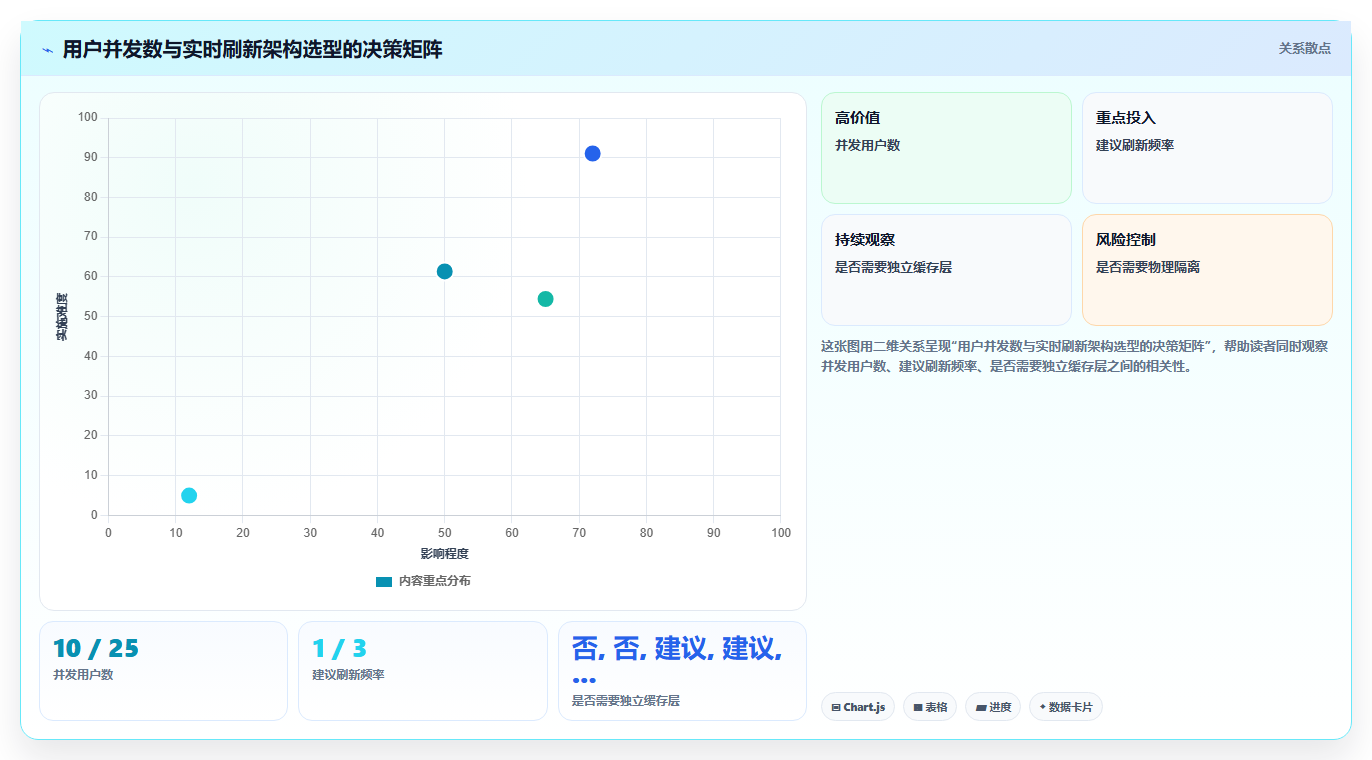Click 是否需要独立缓存层 text in 持续观察 card
This screenshot has height=760, width=1372.
point(894,267)
